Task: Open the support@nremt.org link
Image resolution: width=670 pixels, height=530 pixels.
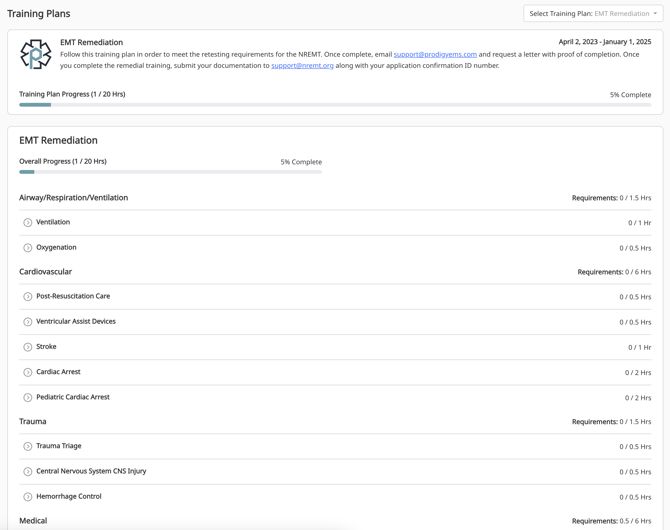Action: point(302,65)
